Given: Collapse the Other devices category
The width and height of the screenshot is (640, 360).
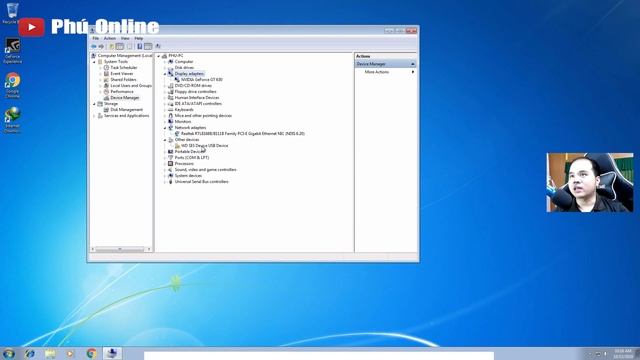Looking at the screenshot, I should [165, 140].
